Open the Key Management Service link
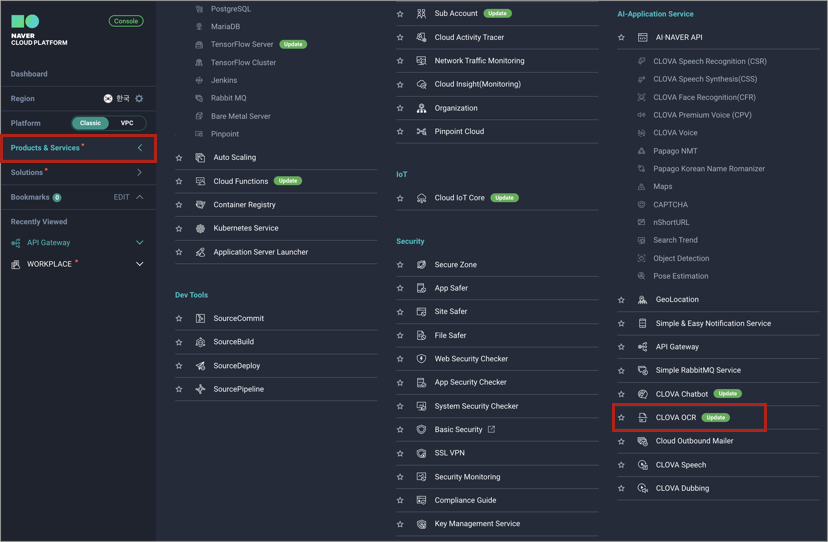The height and width of the screenshot is (542, 828). pyautogui.click(x=477, y=524)
